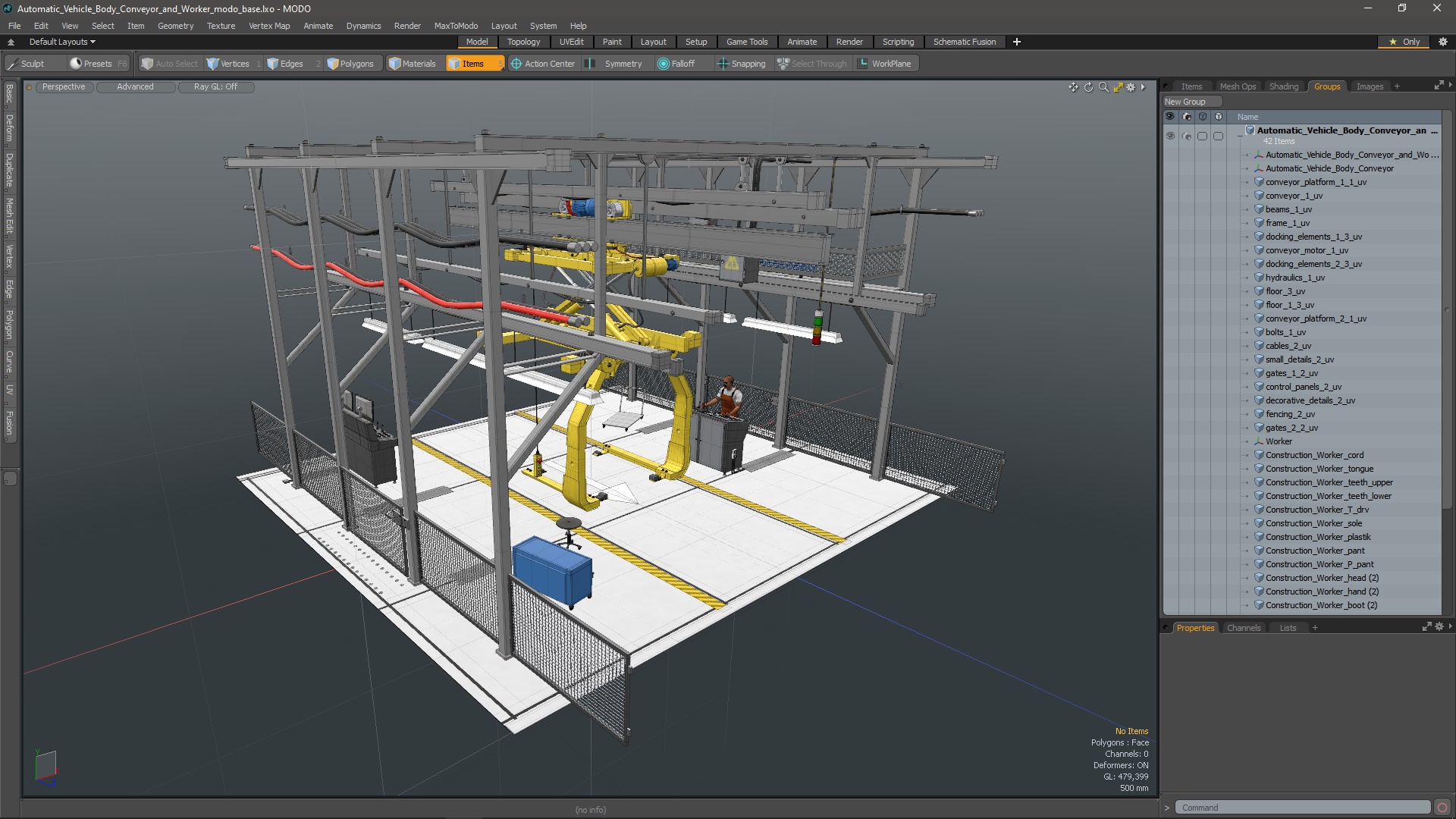
Task: Toggle render camera icon for the group
Action: tap(1186, 136)
